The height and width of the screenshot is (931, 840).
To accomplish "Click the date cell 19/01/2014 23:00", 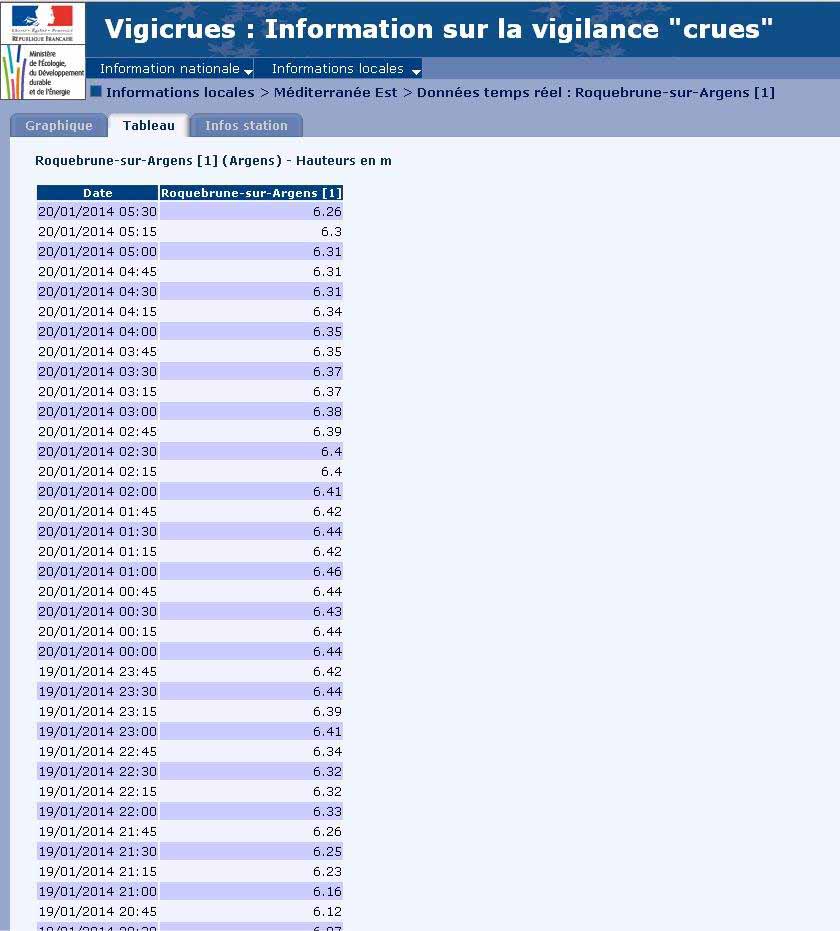I will pyautogui.click(x=97, y=731).
